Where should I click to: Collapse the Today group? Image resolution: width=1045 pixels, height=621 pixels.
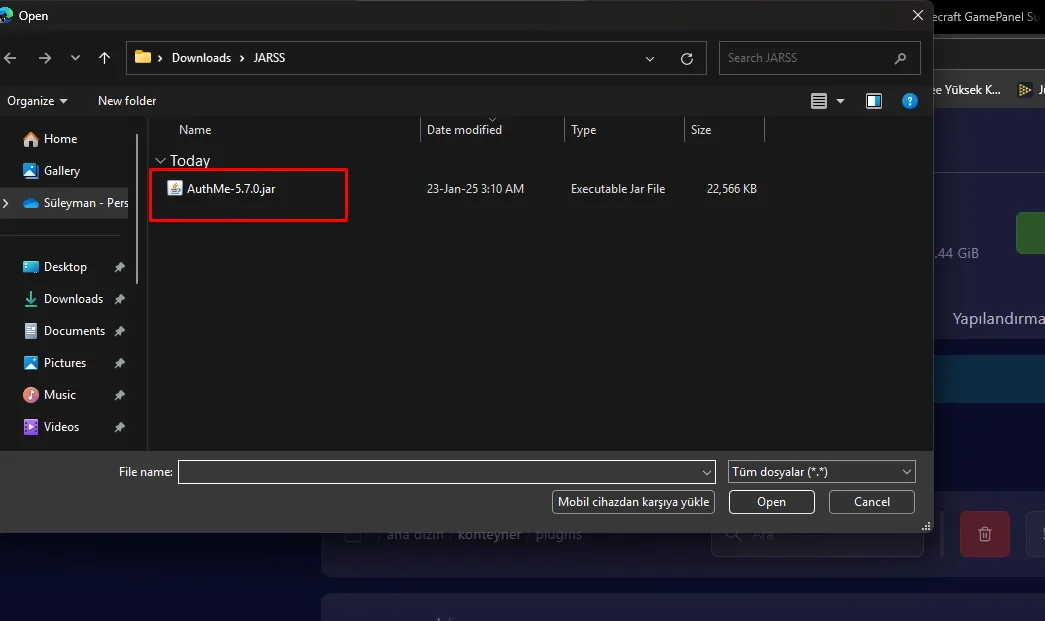(161, 160)
